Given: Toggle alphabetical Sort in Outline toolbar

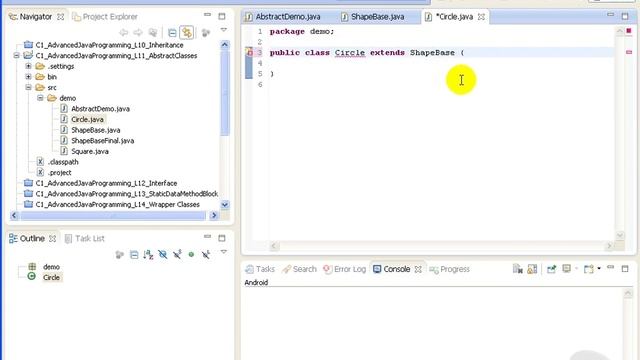Looking at the screenshot, I should coord(148,255).
